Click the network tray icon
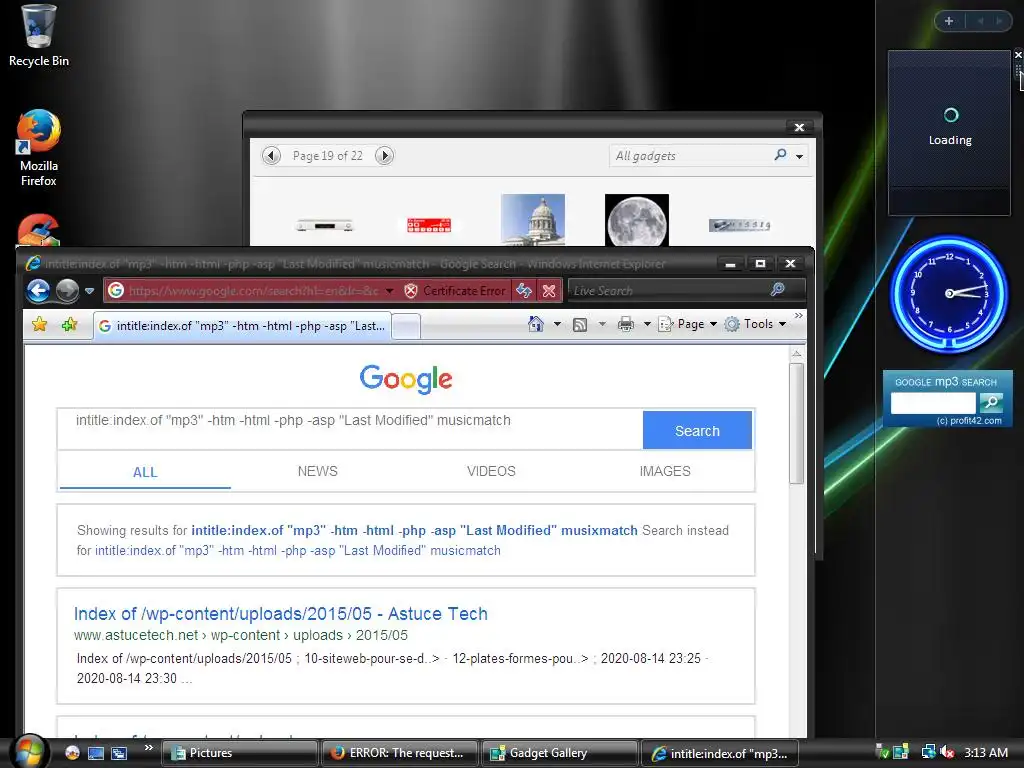Screen dimensions: 1024x768 (927, 752)
